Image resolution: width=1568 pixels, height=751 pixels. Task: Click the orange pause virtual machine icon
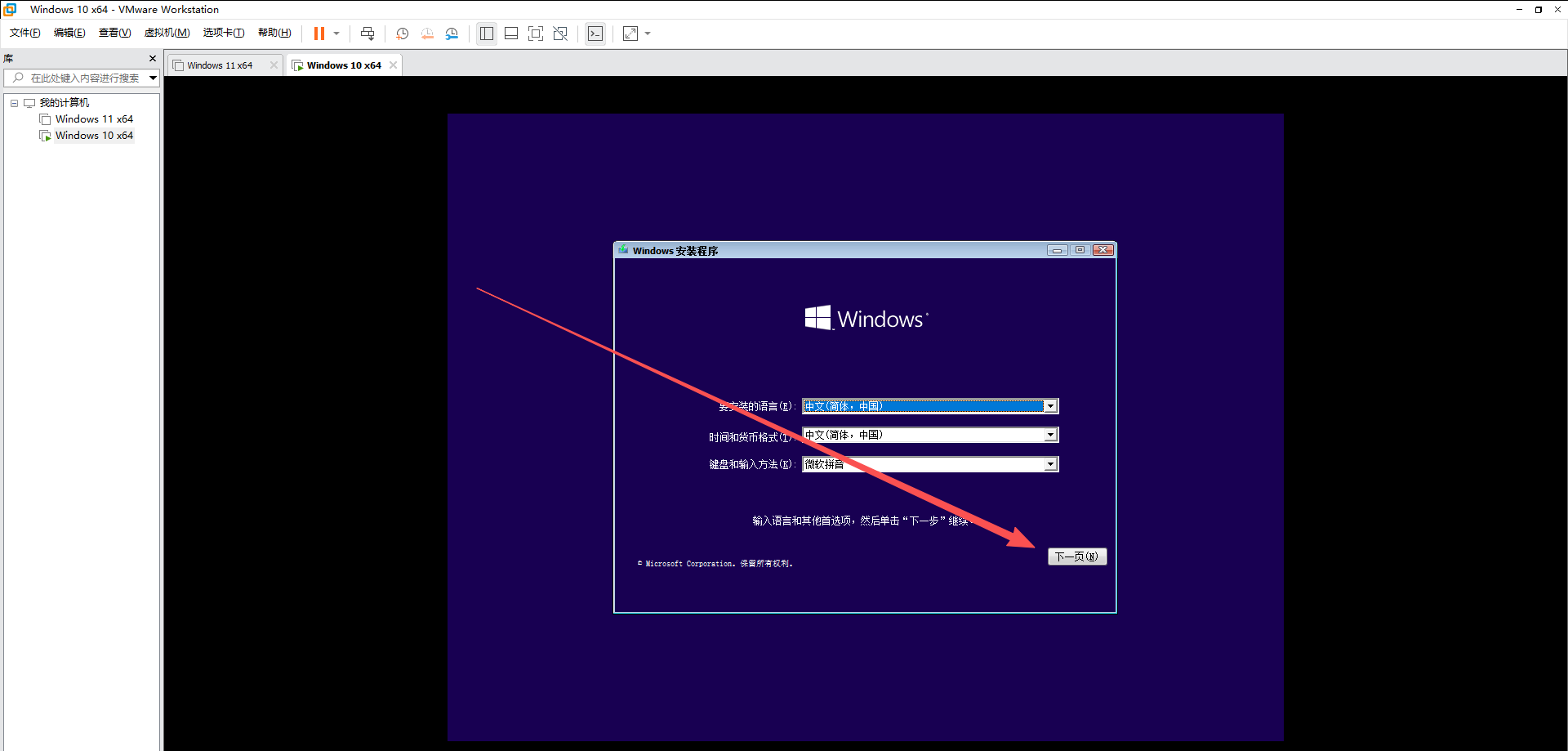click(319, 34)
